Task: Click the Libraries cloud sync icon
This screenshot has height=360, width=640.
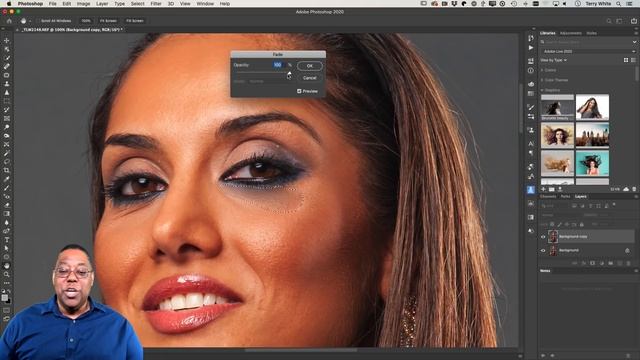Action: [x=626, y=189]
